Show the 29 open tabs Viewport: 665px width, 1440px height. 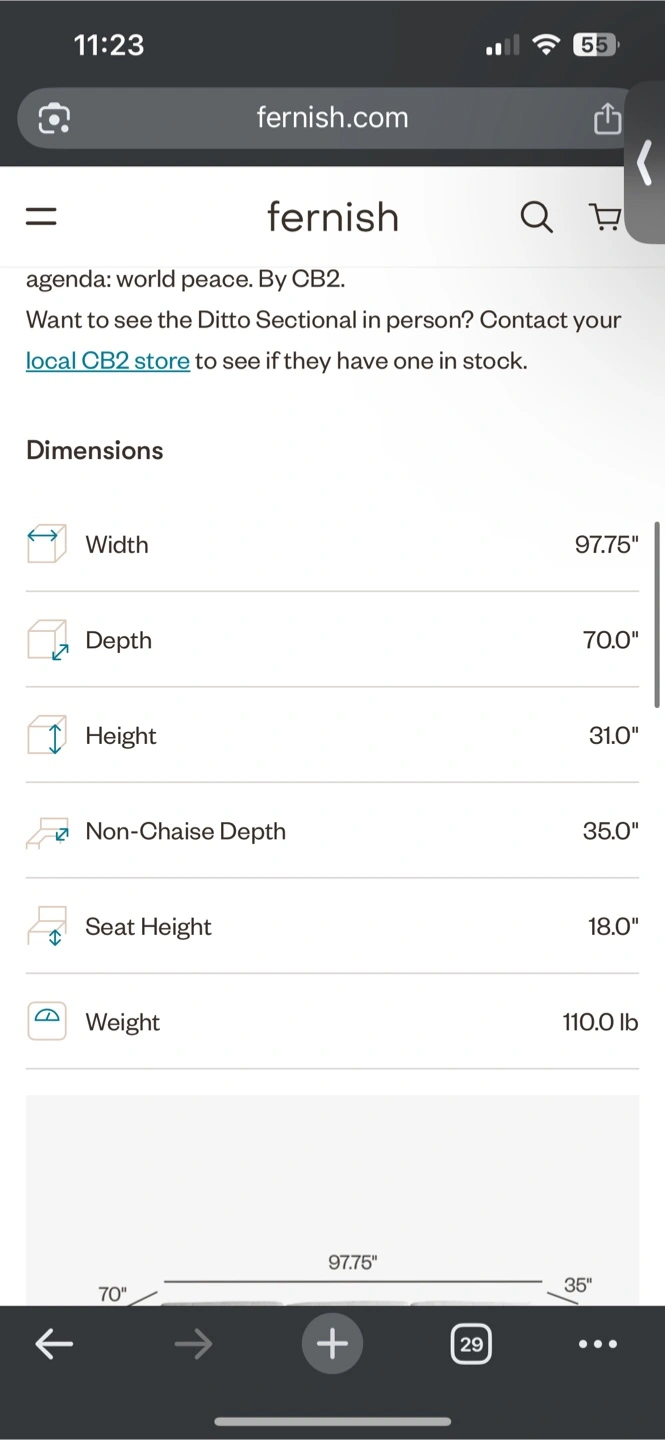(x=471, y=1344)
